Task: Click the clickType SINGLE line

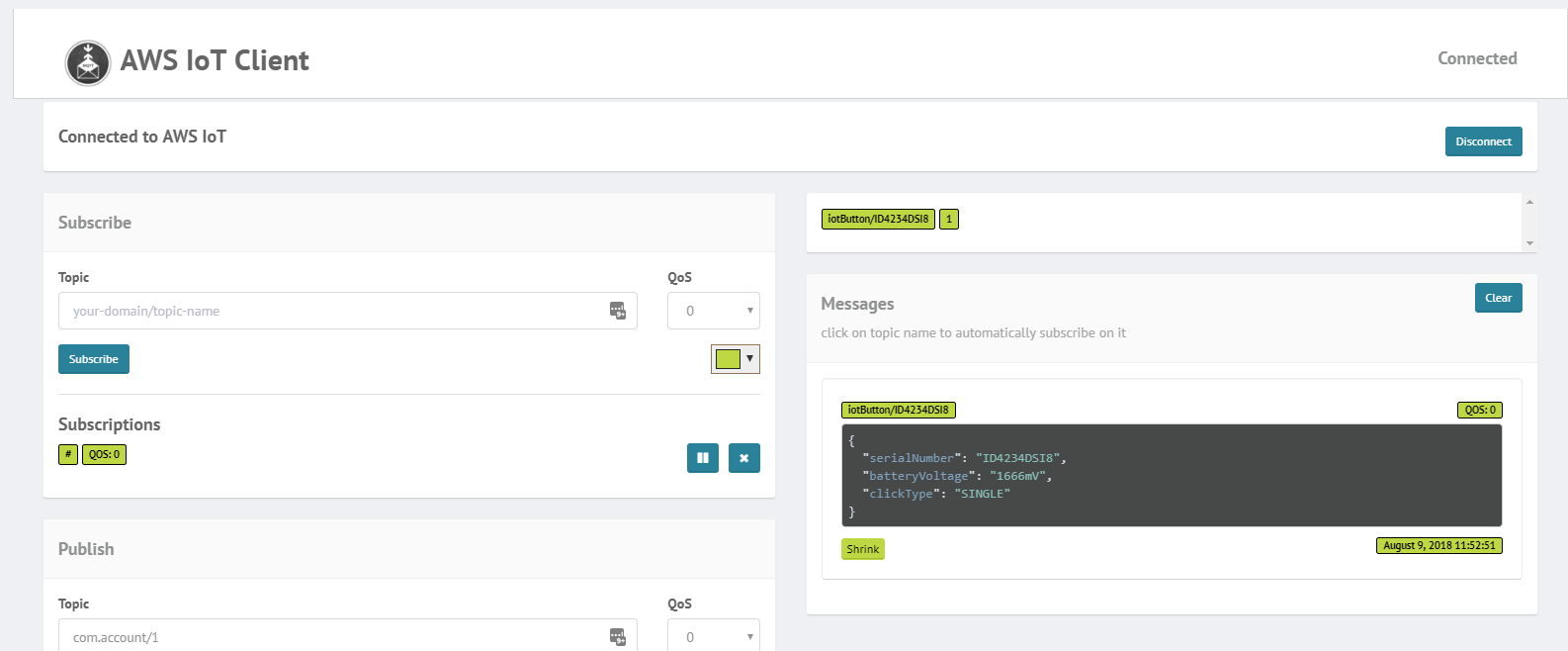Action: point(936,494)
